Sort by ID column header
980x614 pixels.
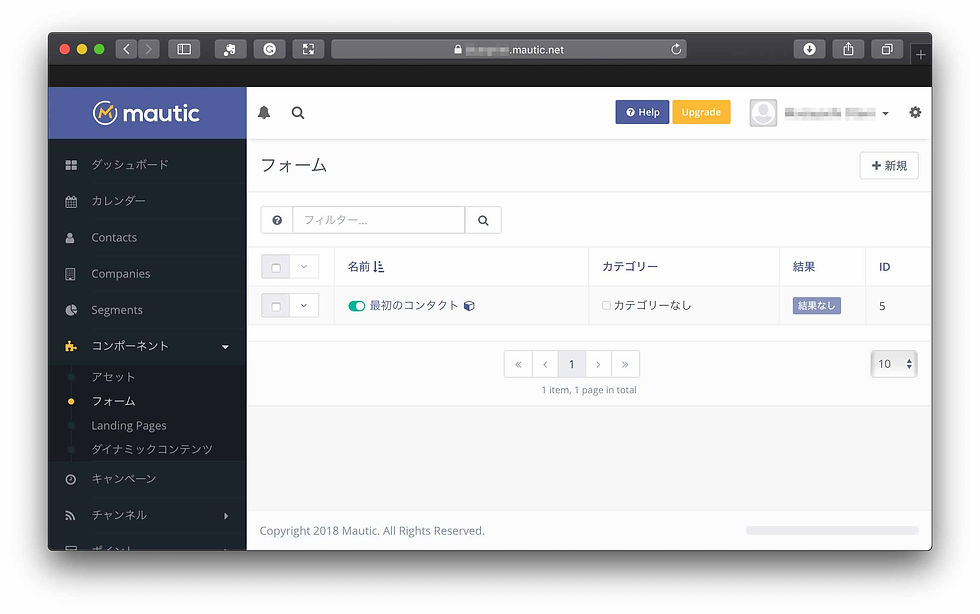pyautogui.click(x=884, y=267)
